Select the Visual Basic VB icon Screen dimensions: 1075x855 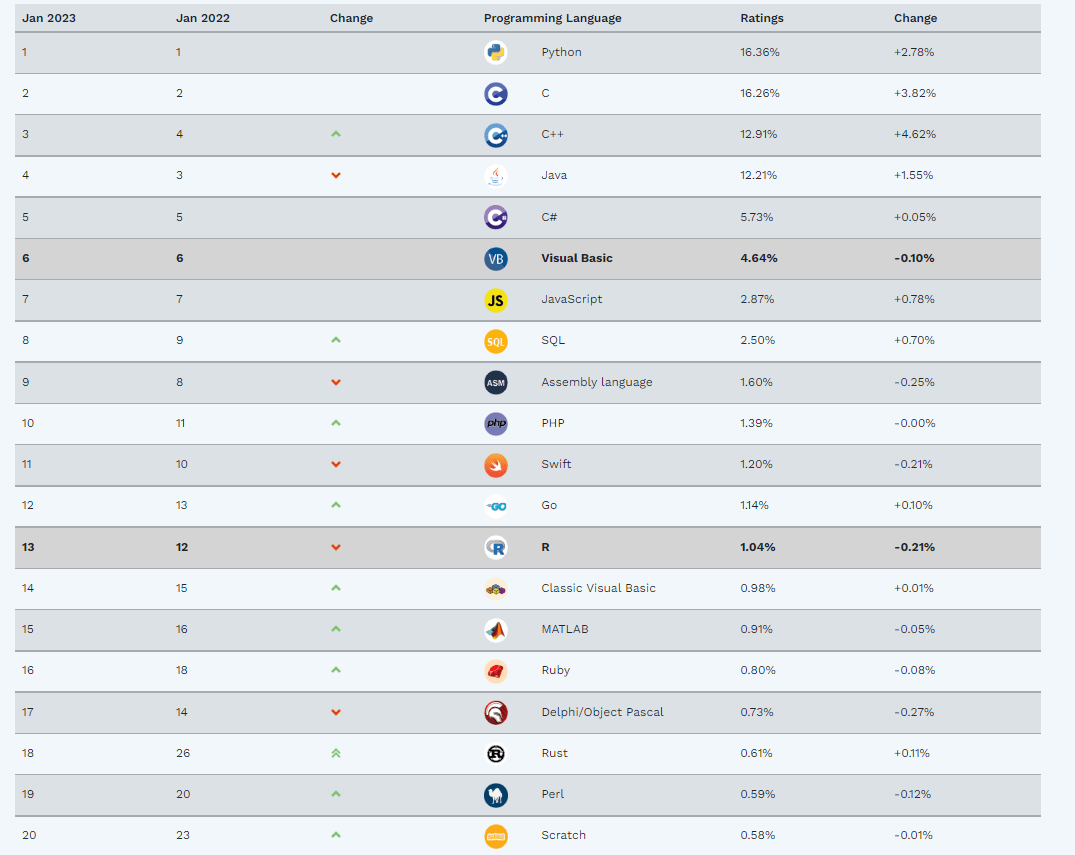[496, 258]
